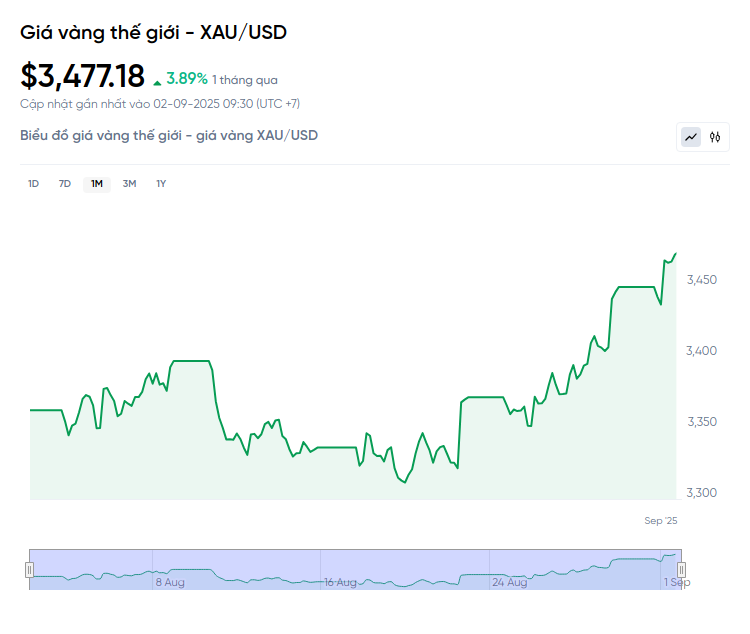Screen dimensions: 750x634
Task: Click the 8 Aug navigator marker
Action: tap(169, 581)
